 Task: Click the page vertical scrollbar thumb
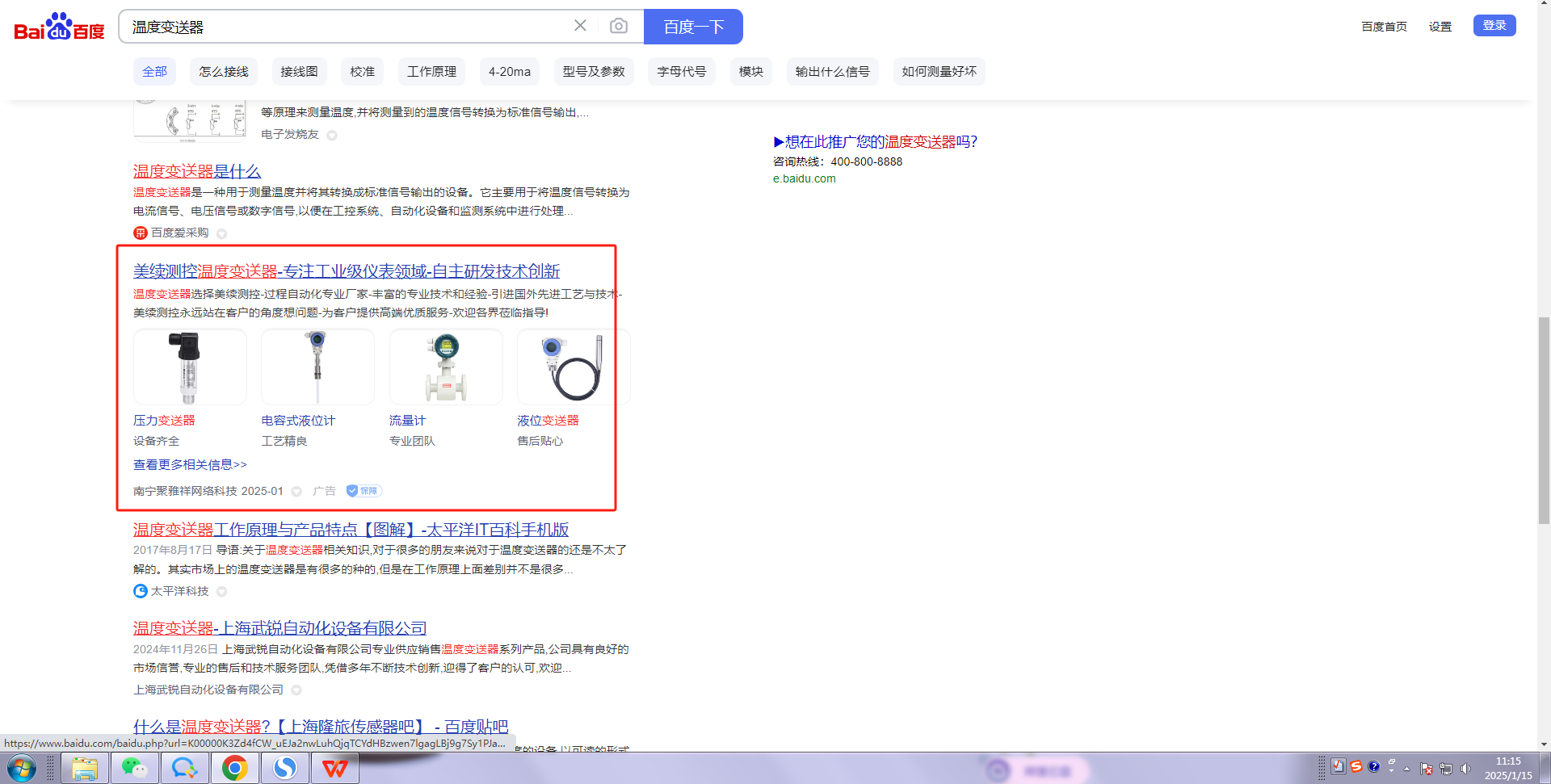tap(1544, 420)
